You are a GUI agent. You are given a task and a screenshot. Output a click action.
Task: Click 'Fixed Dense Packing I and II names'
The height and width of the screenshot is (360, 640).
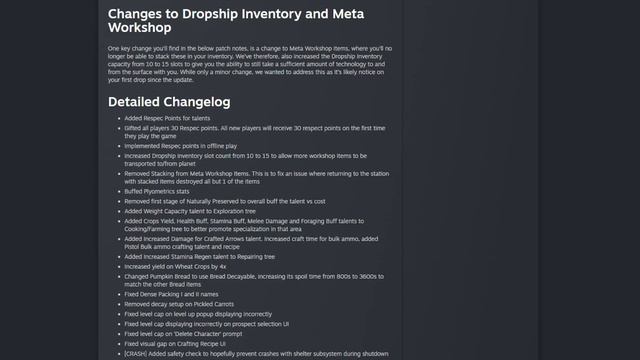tap(171, 294)
